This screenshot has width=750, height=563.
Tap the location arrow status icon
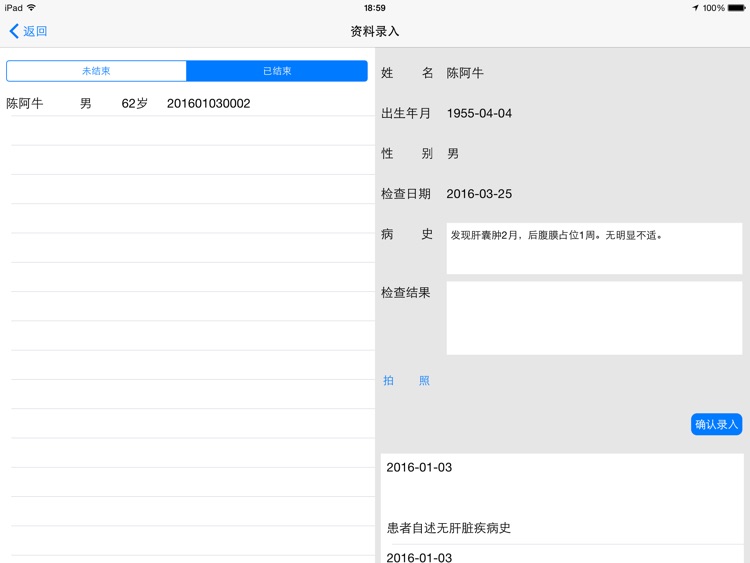coord(695,8)
